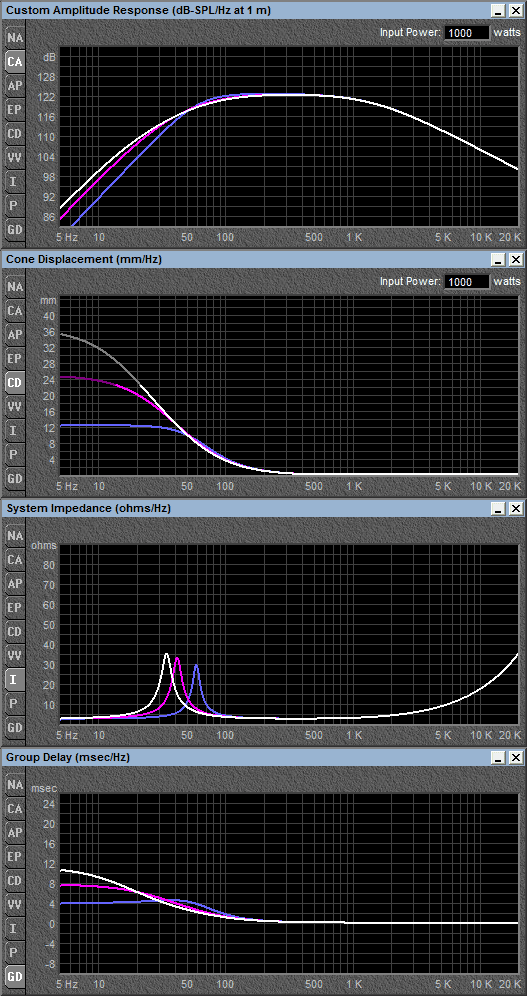Viewport: 527px width, 996px height.
Task: Minimize the Cone Displacement window
Action: tap(499, 260)
